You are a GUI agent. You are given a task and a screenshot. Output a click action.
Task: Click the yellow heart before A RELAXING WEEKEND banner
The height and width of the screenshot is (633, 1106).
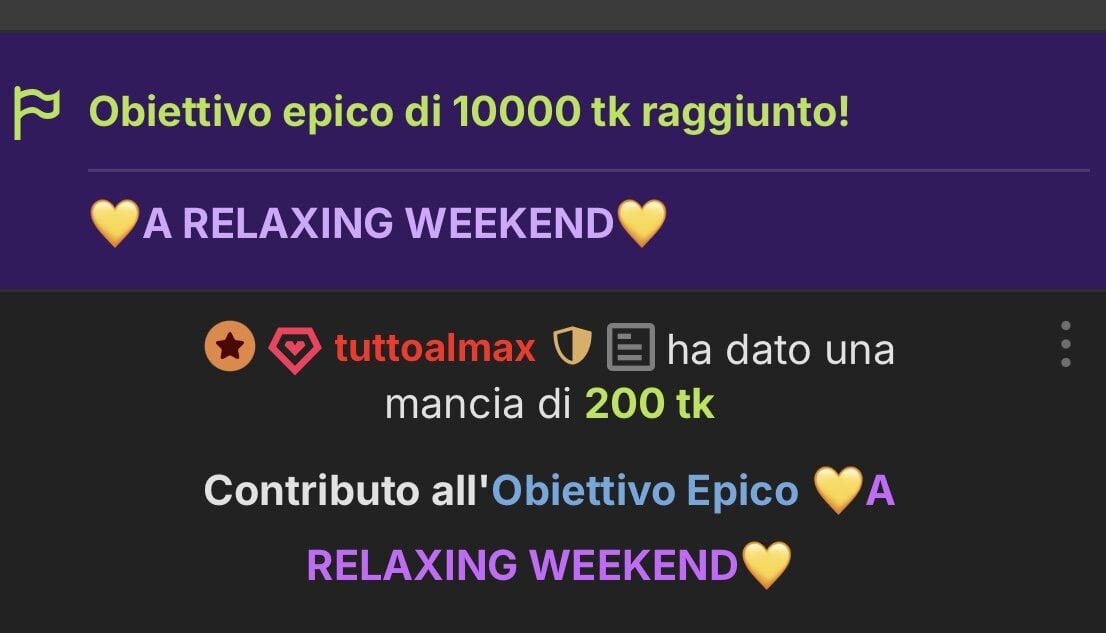[115, 222]
